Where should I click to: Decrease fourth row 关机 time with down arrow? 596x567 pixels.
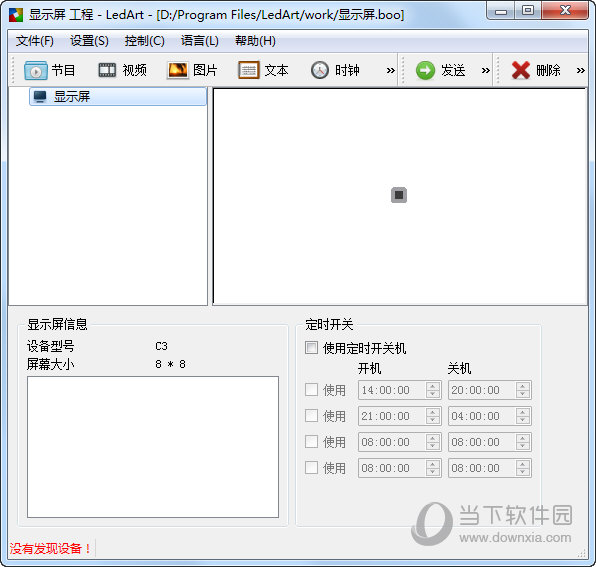[523, 472]
